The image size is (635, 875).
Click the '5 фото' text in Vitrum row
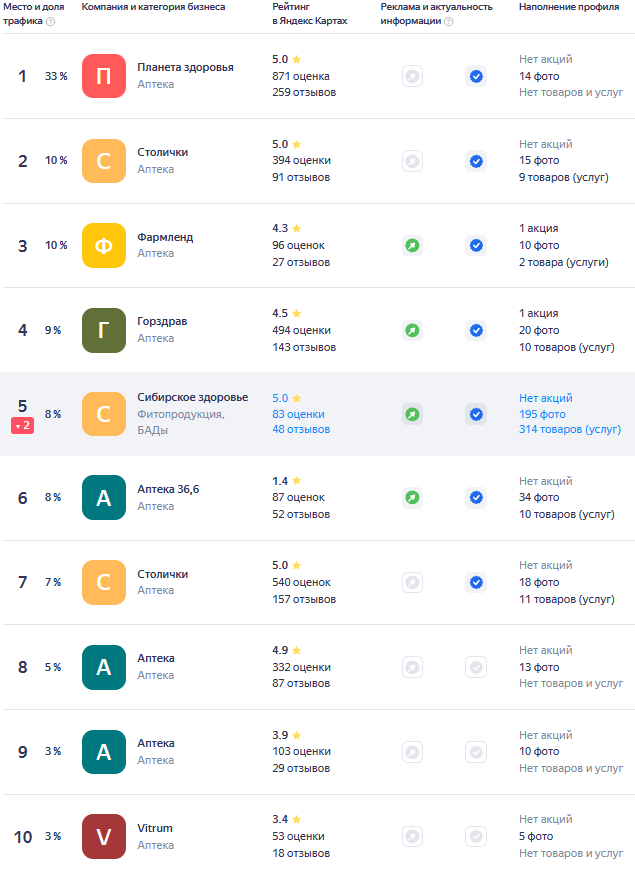[x=536, y=836]
